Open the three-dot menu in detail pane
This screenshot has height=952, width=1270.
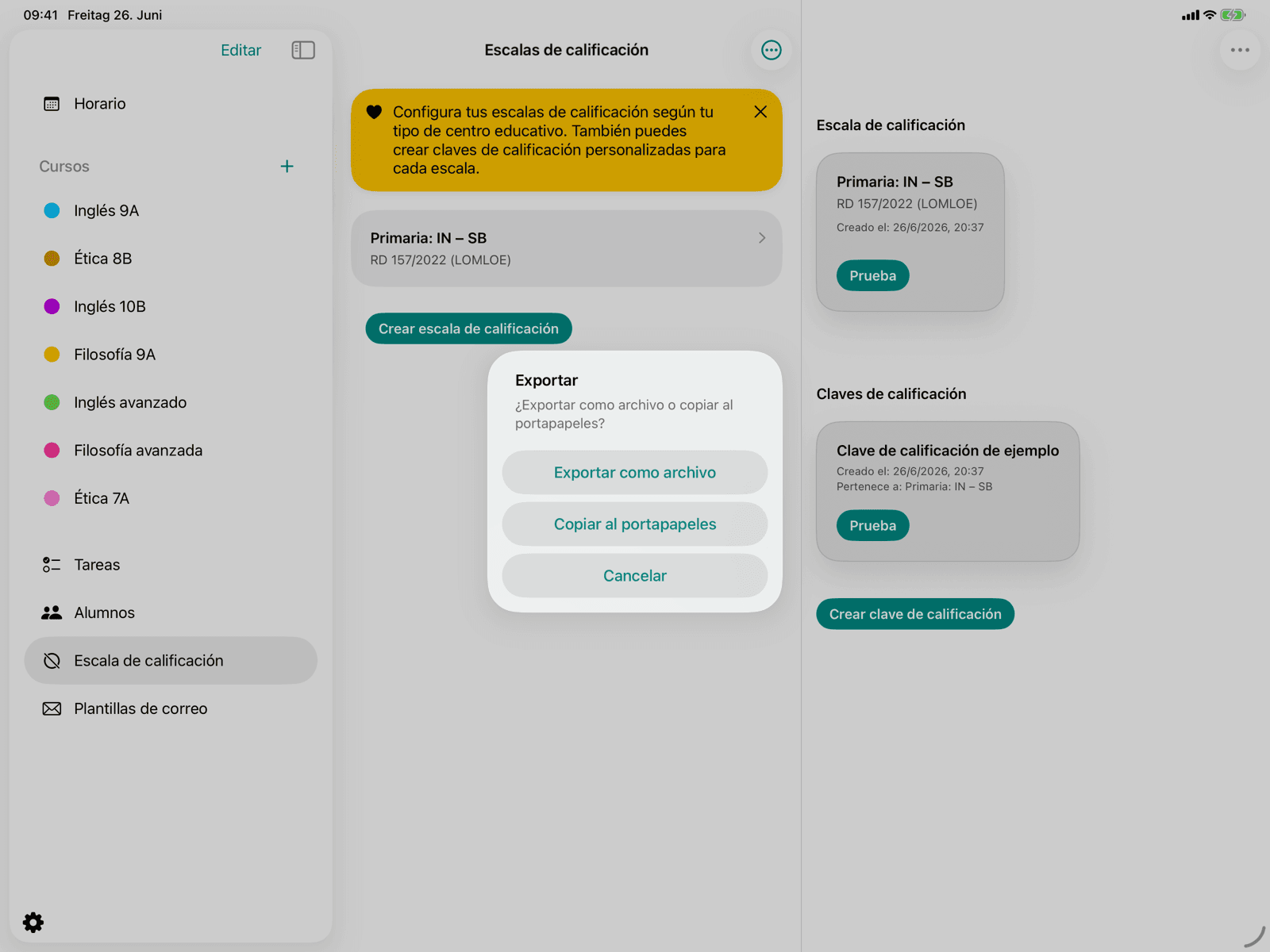1240,50
